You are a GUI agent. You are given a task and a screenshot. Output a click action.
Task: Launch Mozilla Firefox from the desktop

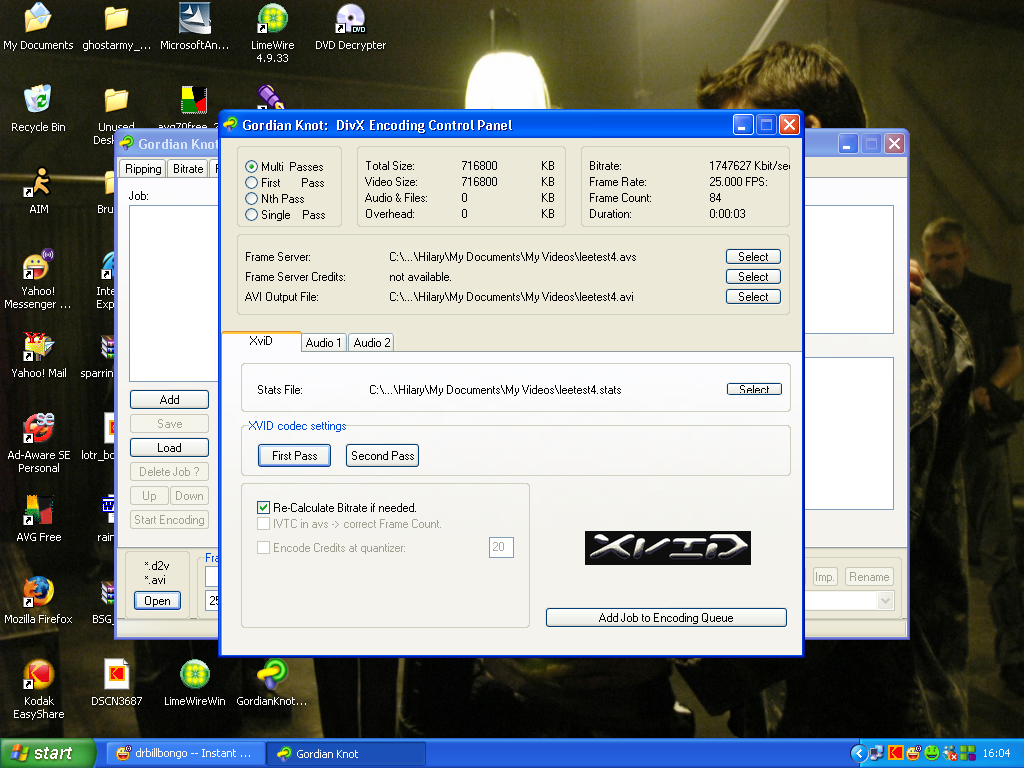(x=38, y=592)
